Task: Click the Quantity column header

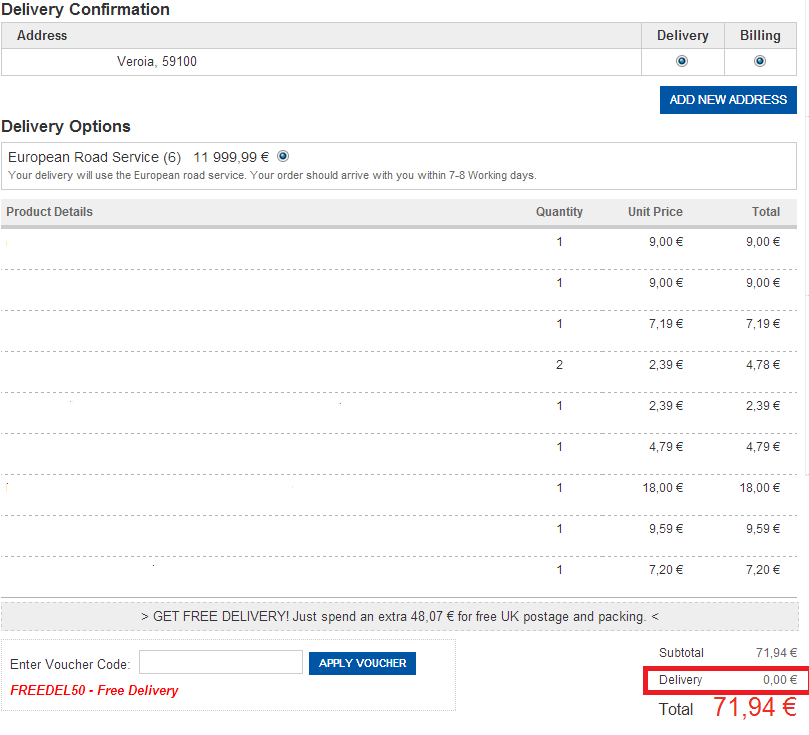Action: [x=559, y=212]
